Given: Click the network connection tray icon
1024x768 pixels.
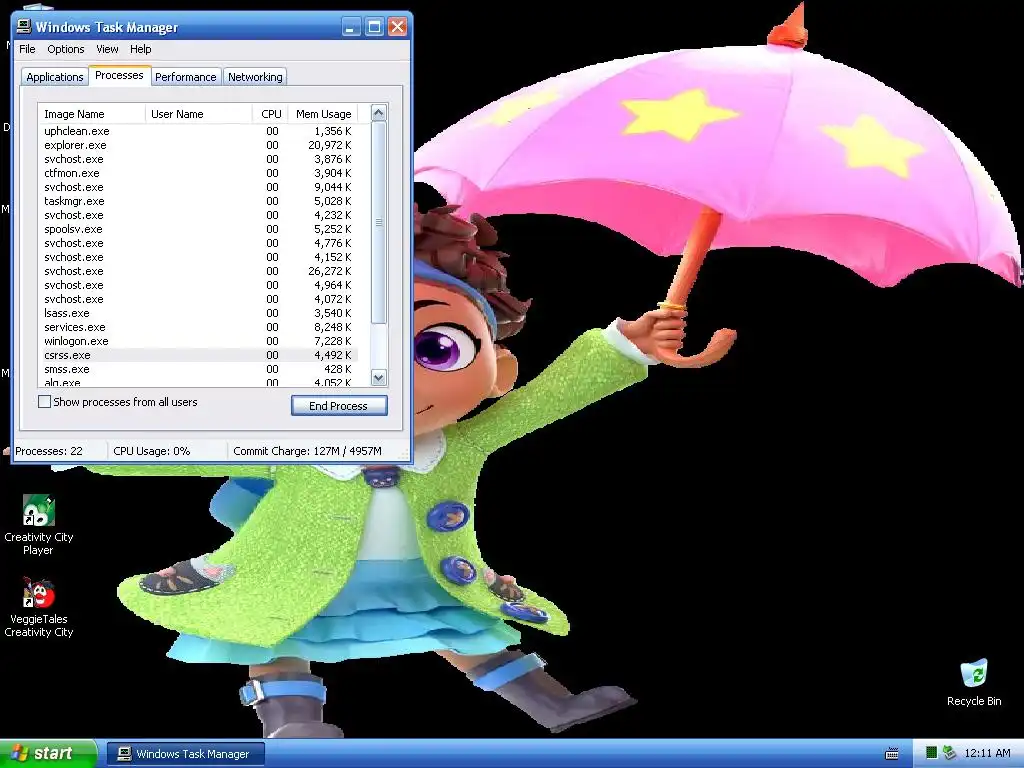Looking at the screenshot, I should [949, 753].
